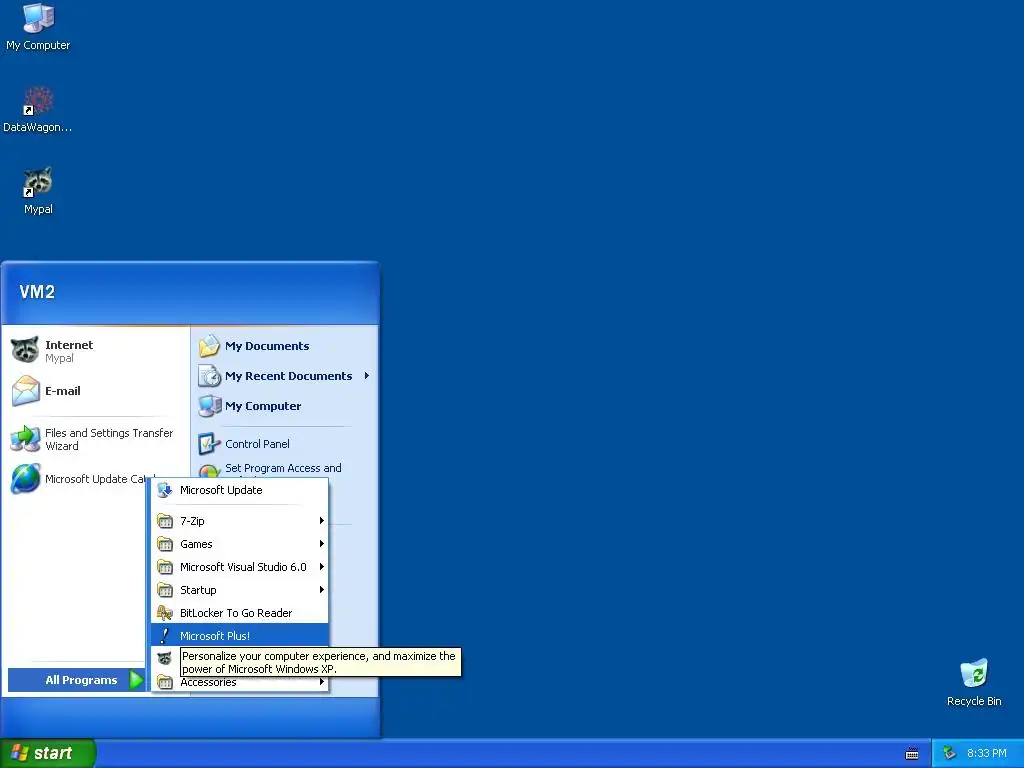
Task: Expand the My Recent Documents arrow
Action: [x=367, y=376]
